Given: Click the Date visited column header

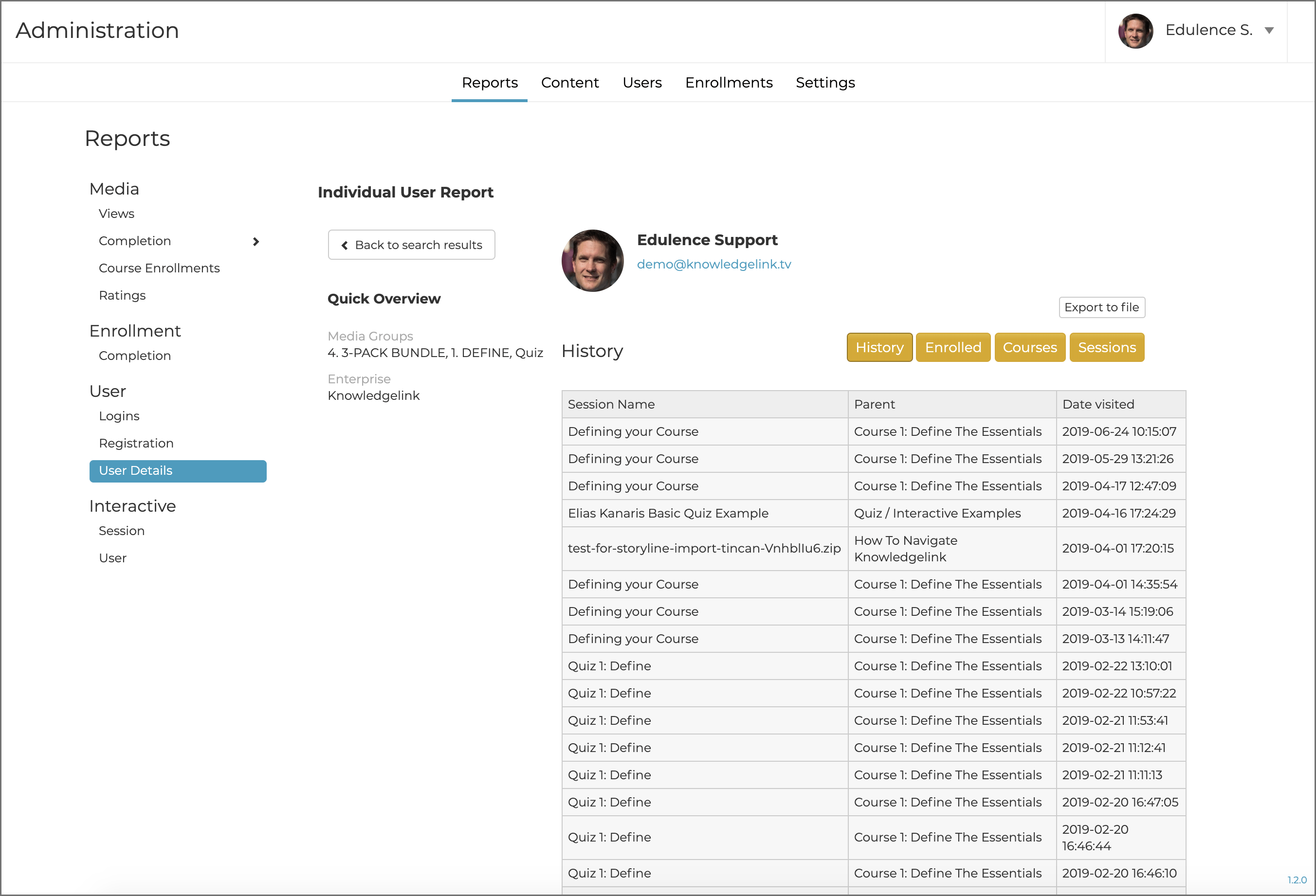Looking at the screenshot, I should [x=1097, y=404].
